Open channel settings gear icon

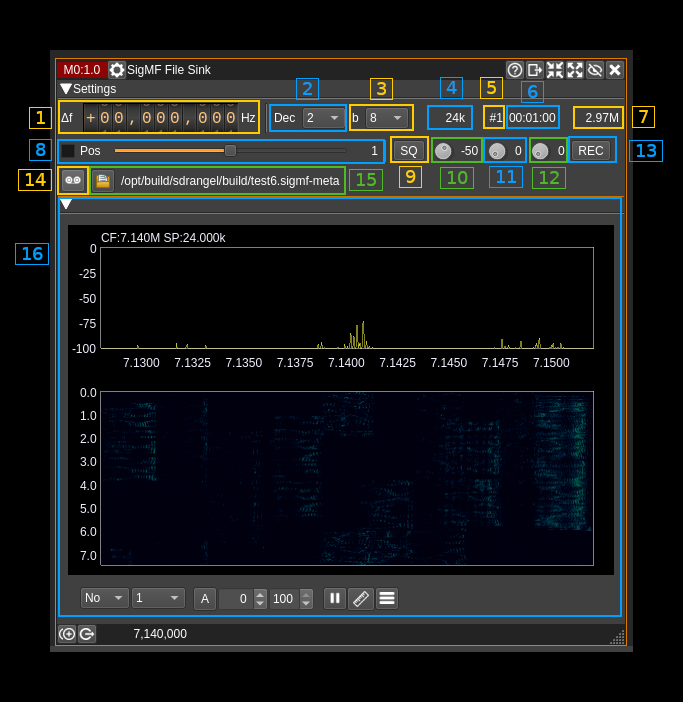pyautogui.click(x=117, y=70)
